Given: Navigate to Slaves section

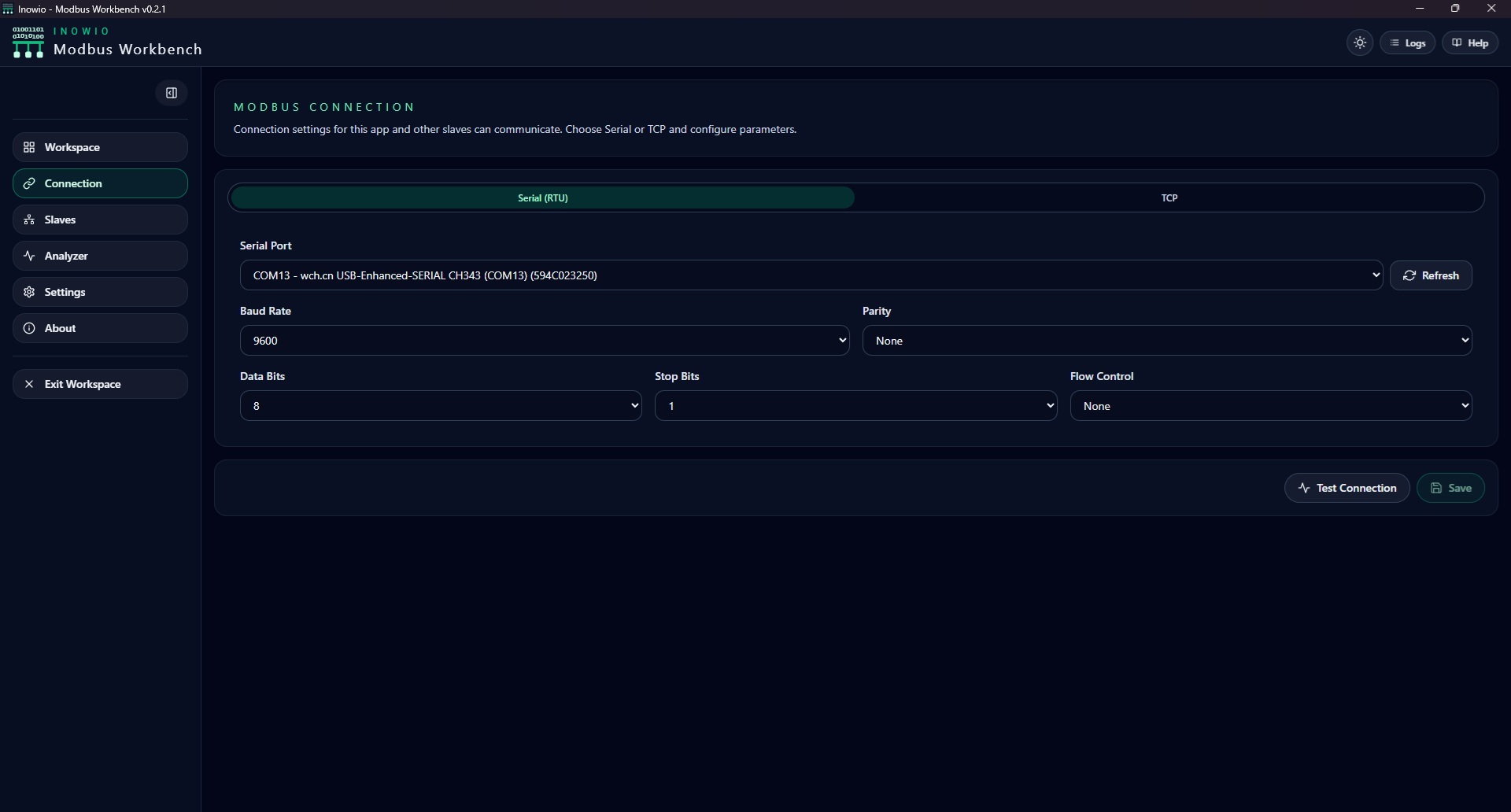Looking at the screenshot, I should [101, 220].
